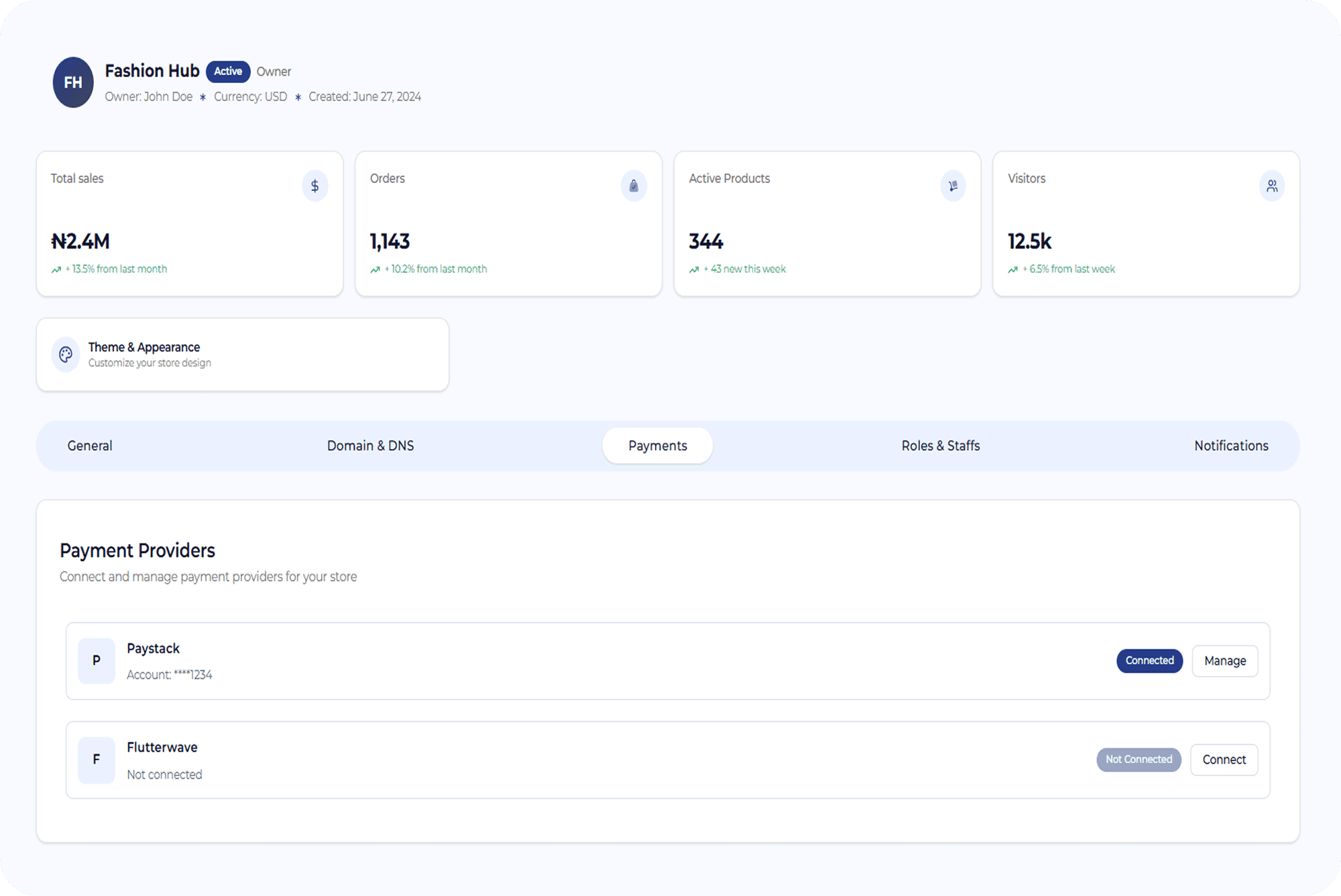1341x896 pixels.
Task: Click the Active status badge
Action: 228,71
